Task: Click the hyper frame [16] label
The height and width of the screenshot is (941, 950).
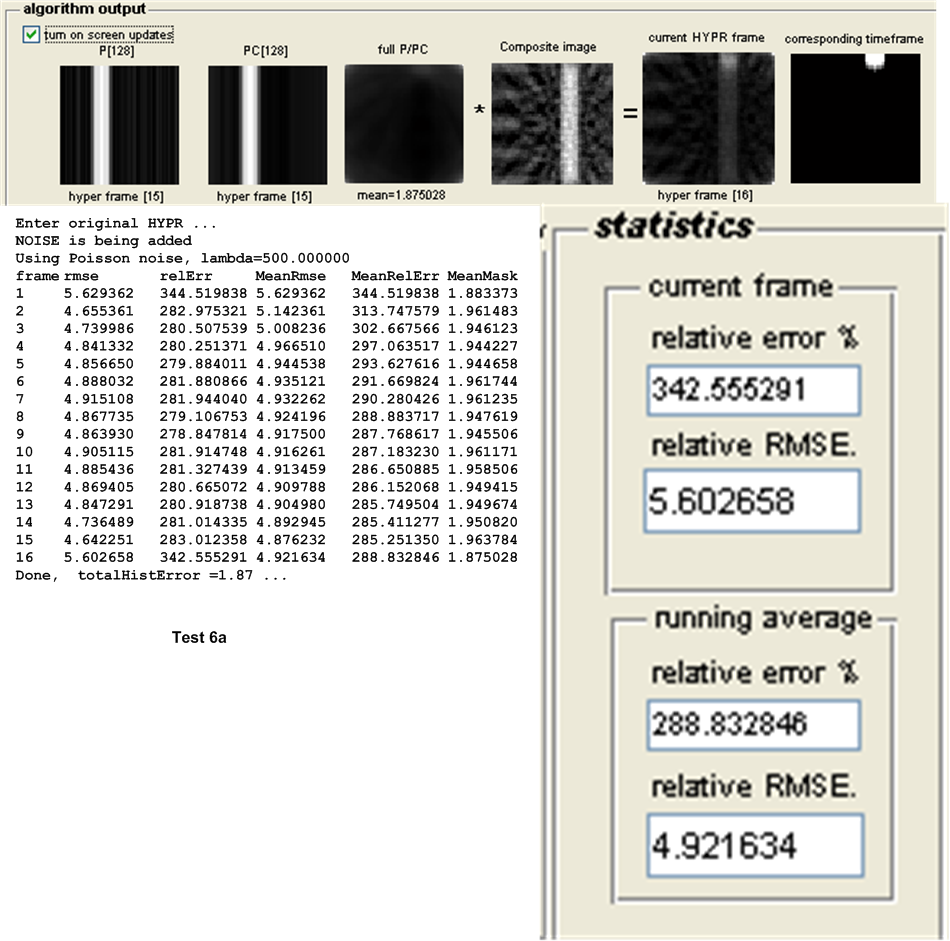Action: [708, 196]
